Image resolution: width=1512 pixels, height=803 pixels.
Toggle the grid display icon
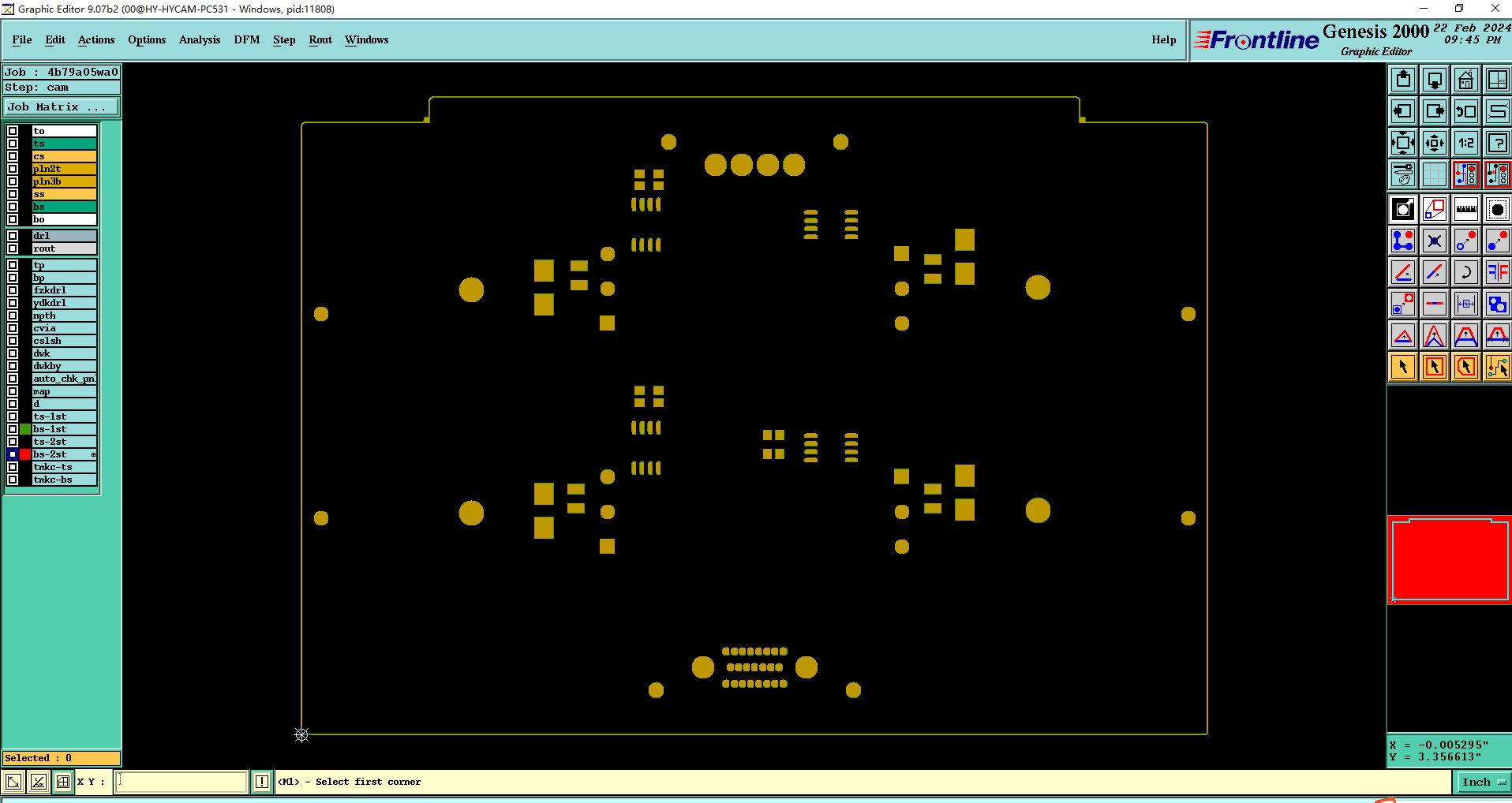point(1435,174)
